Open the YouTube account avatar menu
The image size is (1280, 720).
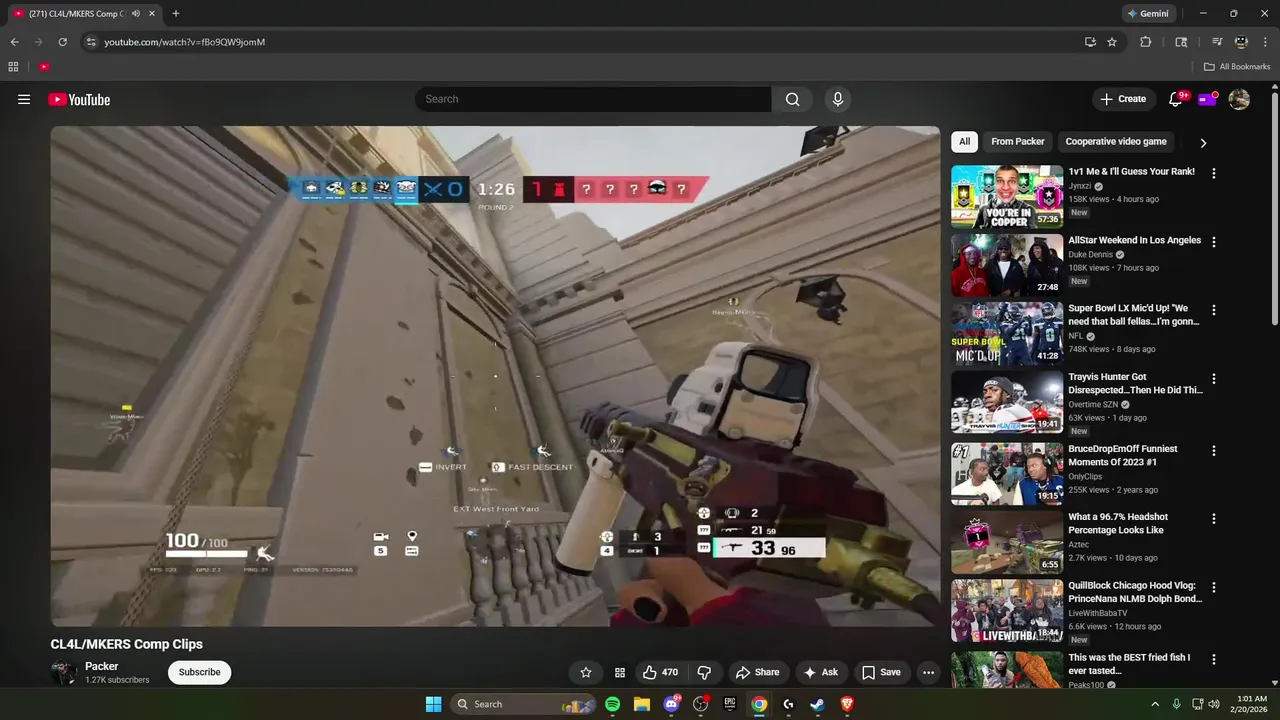[1239, 99]
